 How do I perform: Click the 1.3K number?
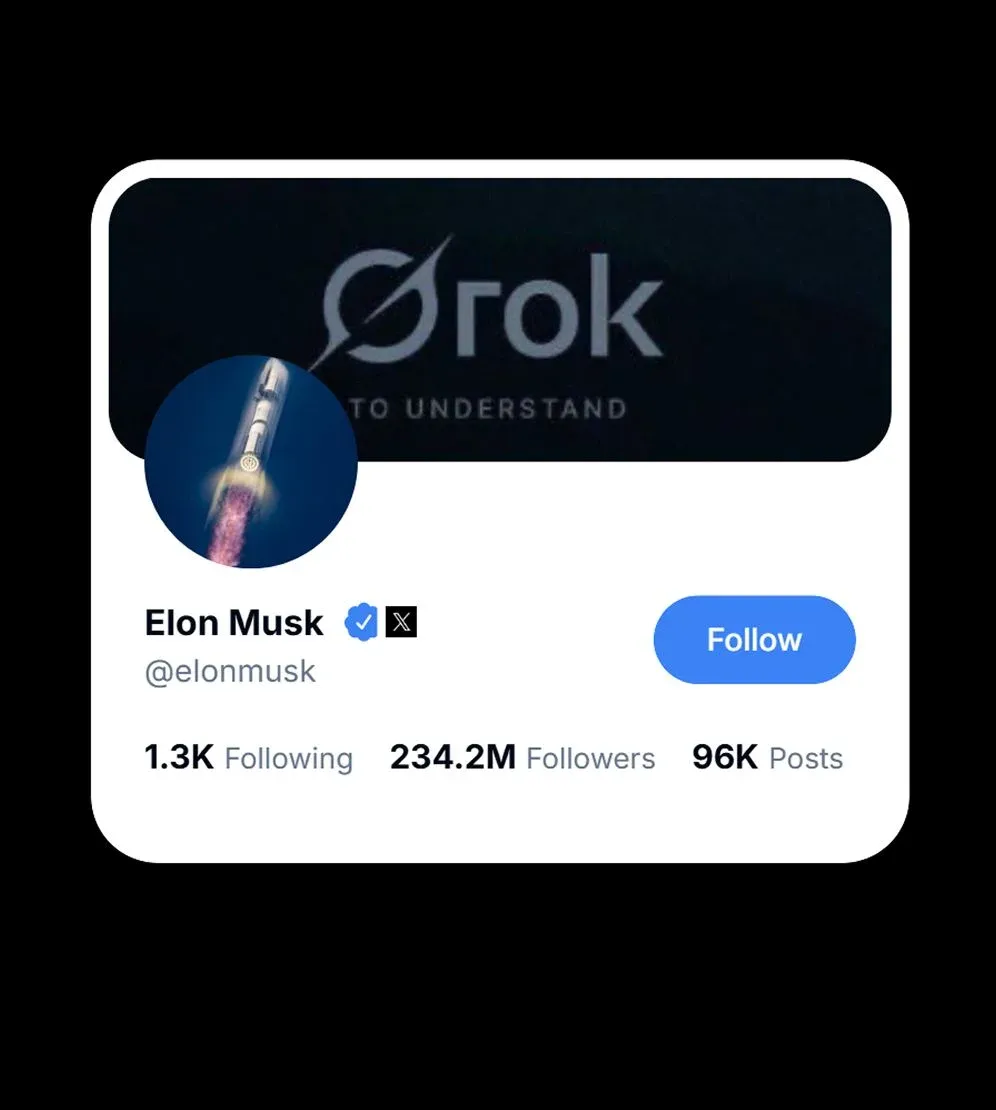tap(179, 757)
